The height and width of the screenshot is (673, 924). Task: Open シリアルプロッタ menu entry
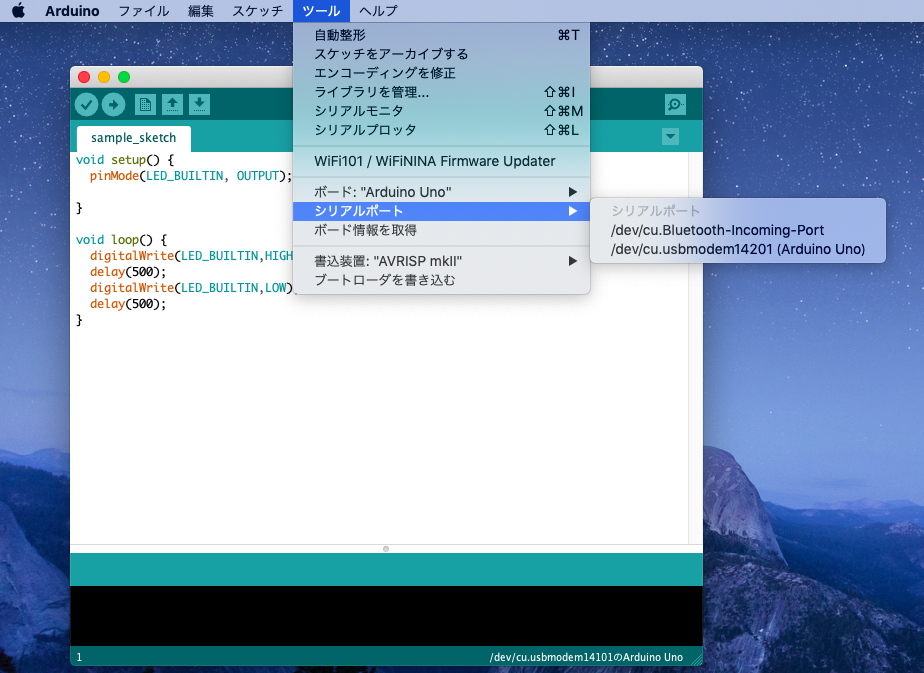[x=441, y=130]
